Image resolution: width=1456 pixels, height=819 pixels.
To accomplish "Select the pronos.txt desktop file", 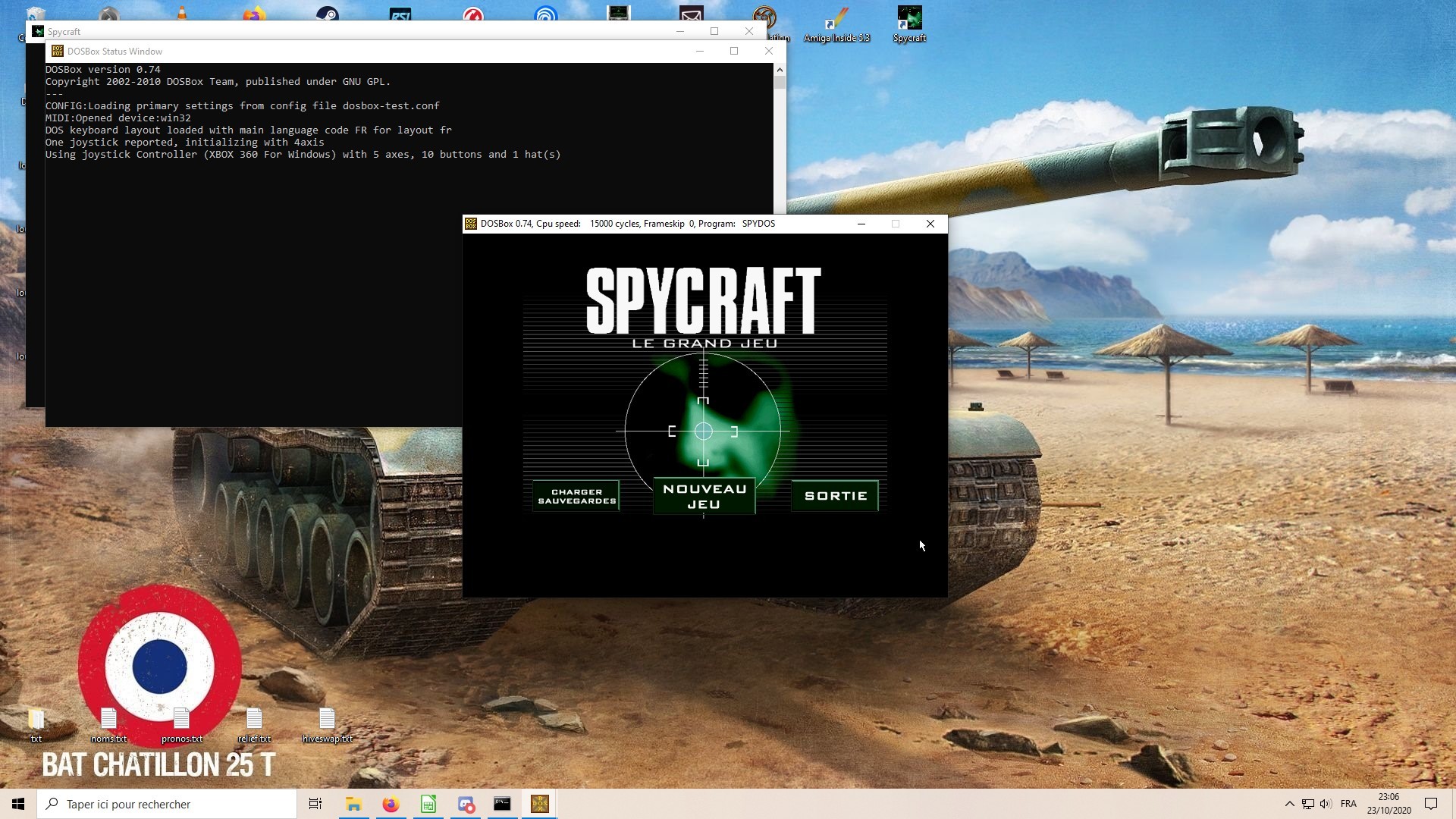I will (181, 725).
